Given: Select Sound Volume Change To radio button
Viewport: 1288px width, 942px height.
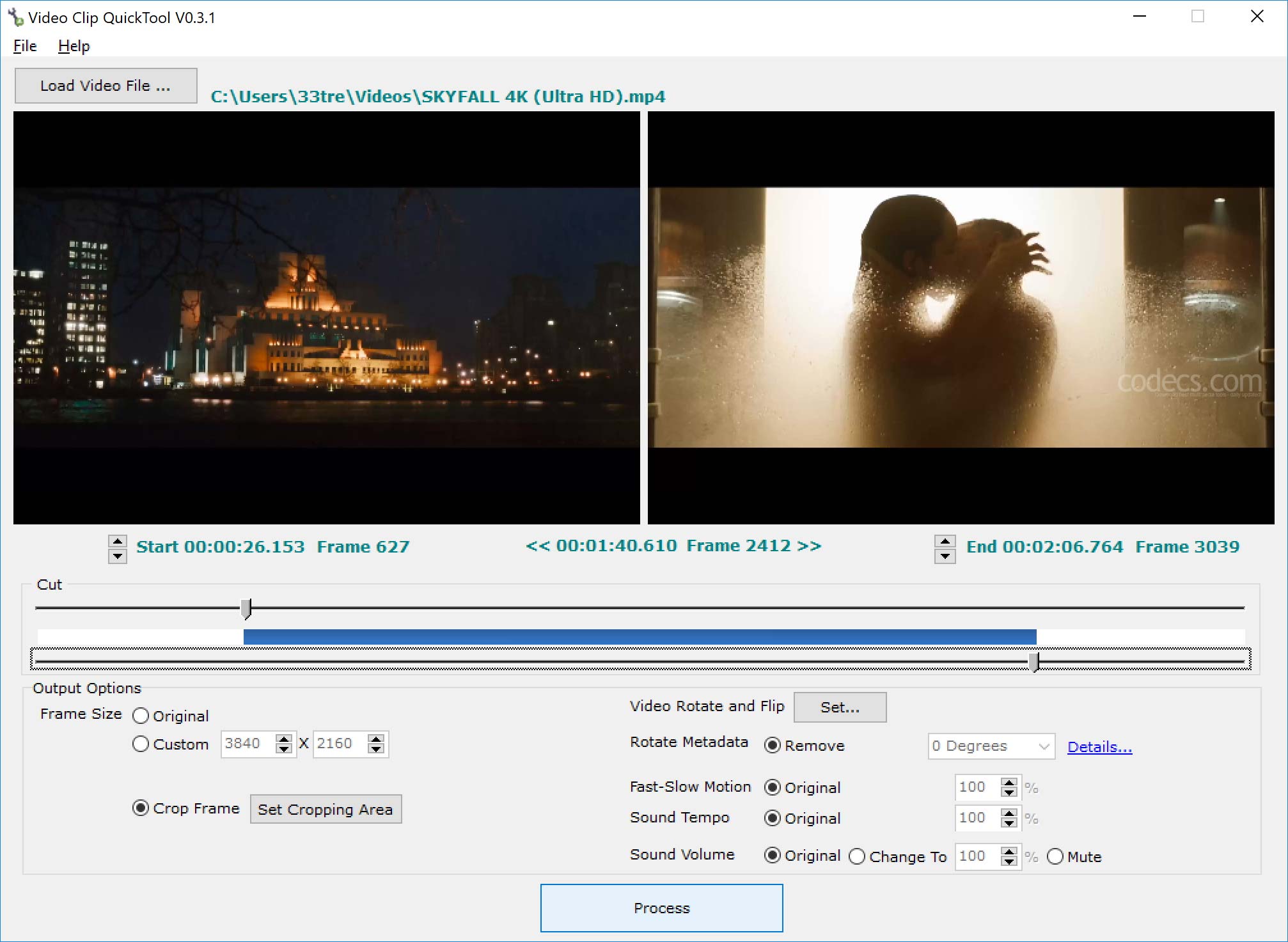Looking at the screenshot, I should (857, 856).
